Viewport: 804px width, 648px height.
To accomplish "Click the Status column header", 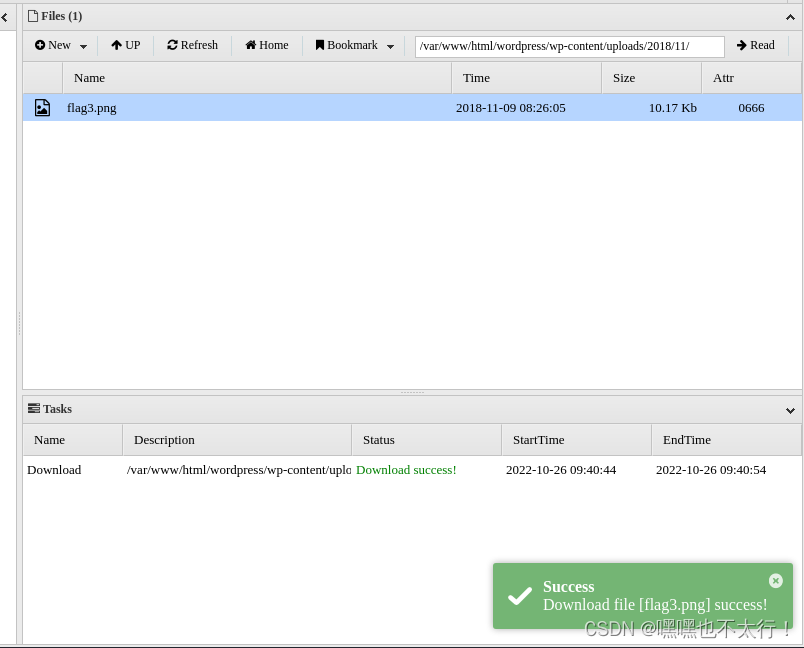I will point(427,440).
